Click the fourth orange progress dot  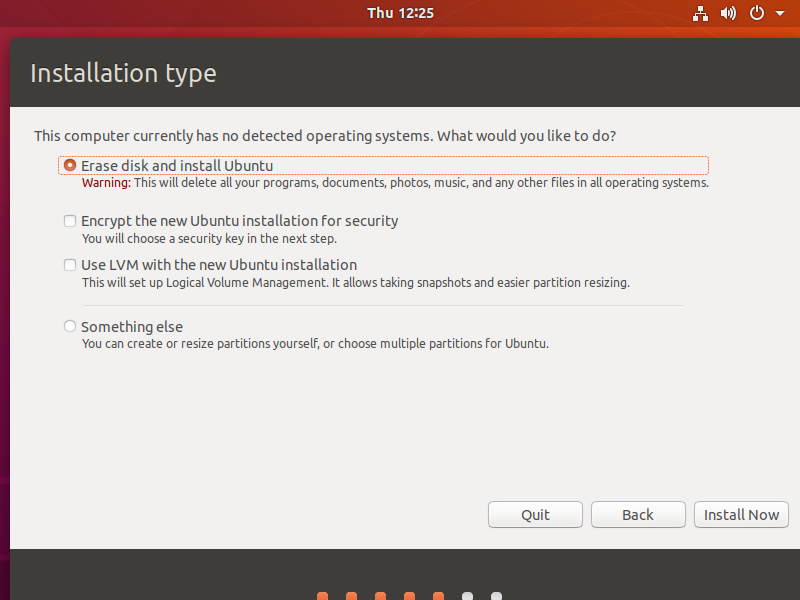409,597
